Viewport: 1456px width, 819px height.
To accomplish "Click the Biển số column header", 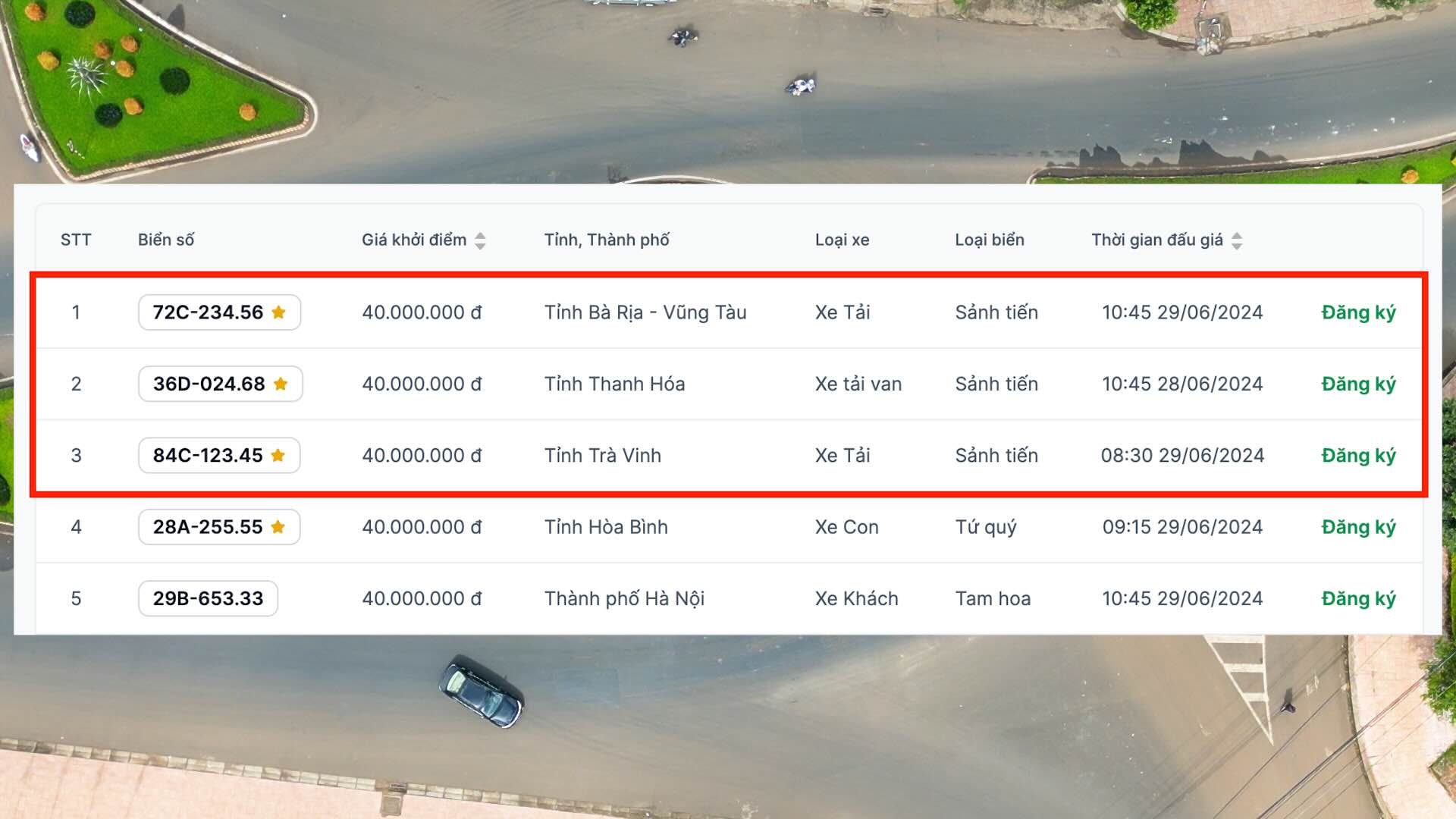I will pos(166,240).
